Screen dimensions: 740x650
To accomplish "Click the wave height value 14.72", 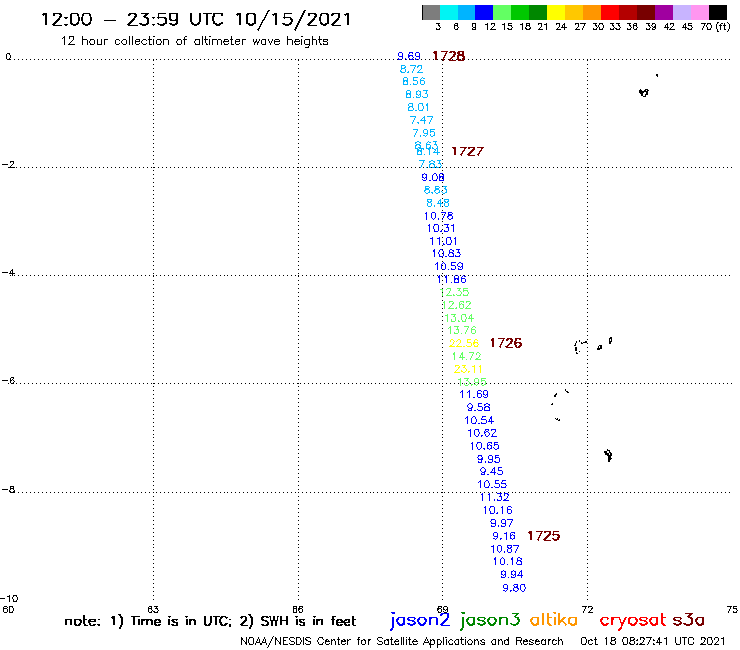I will 466,356.
